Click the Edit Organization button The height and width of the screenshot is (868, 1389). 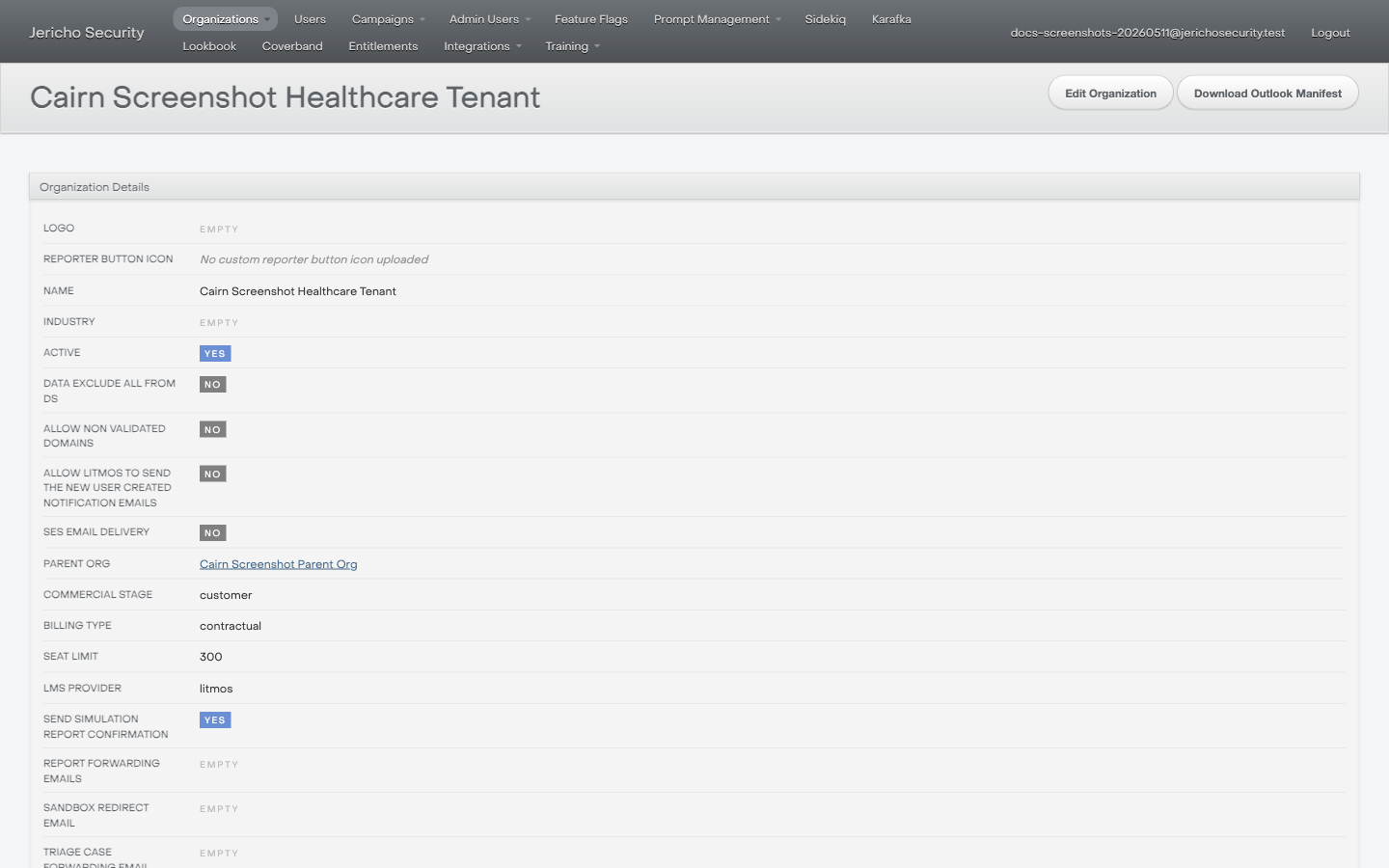click(x=1110, y=94)
